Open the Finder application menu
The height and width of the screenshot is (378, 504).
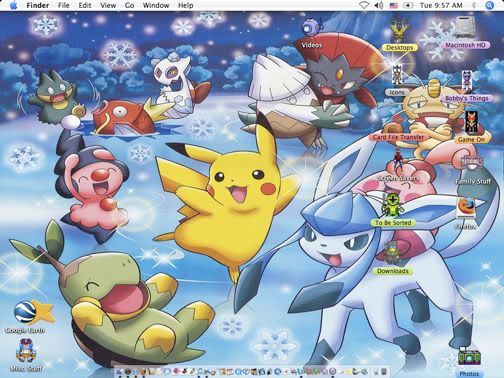pyautogui.click(x=38, y=5)
